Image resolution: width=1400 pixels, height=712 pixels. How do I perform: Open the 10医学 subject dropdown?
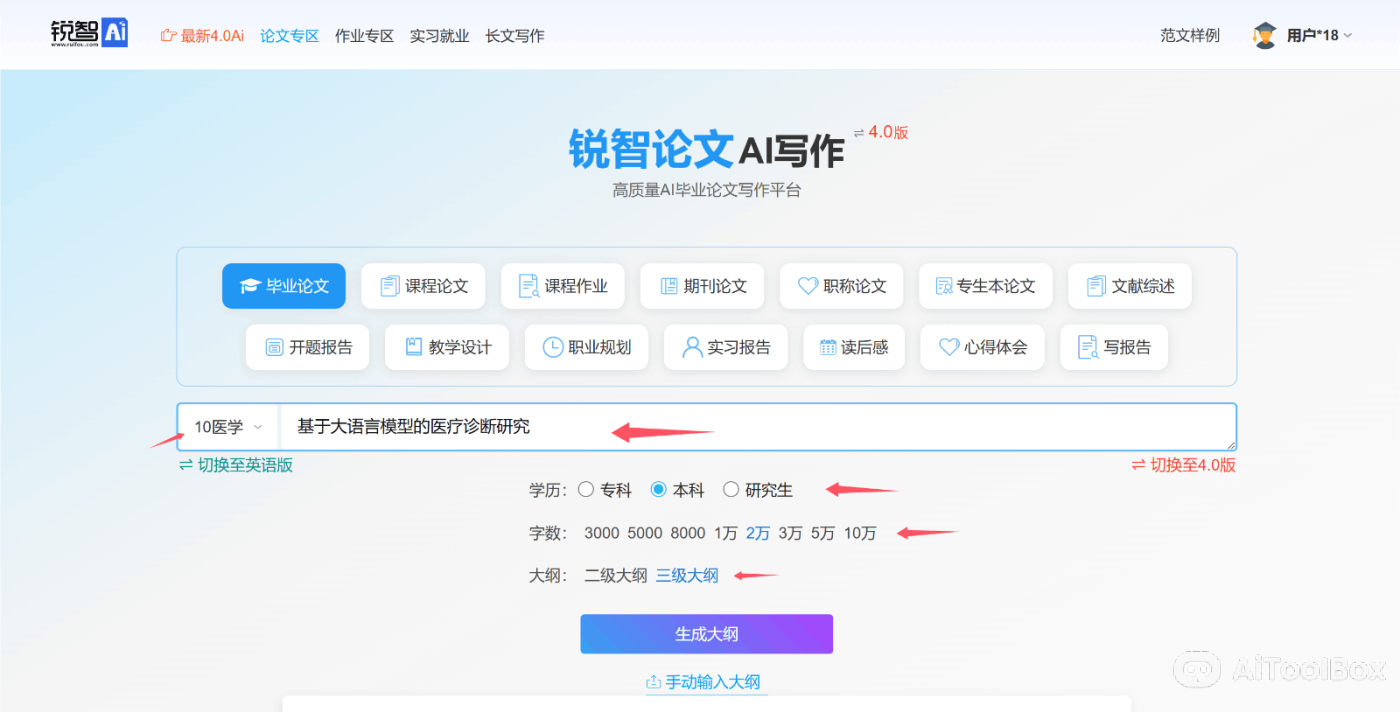coord(227,426)
